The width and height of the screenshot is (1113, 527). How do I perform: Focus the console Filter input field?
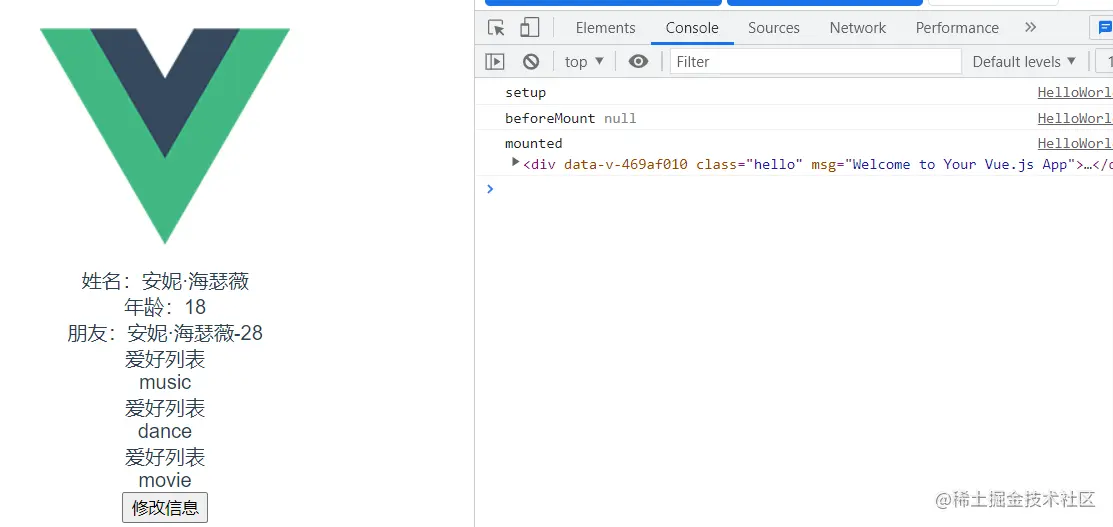tap(816, 62)
